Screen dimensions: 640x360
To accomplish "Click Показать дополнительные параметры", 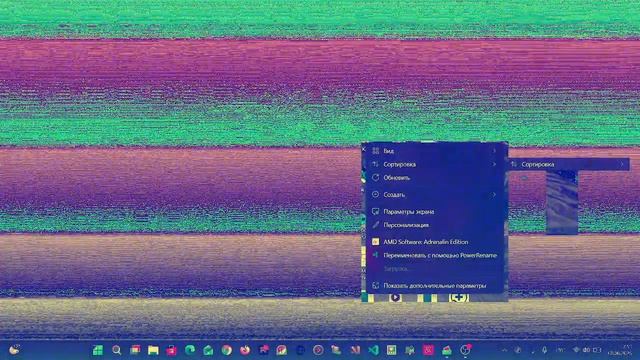I will (434, 286).
